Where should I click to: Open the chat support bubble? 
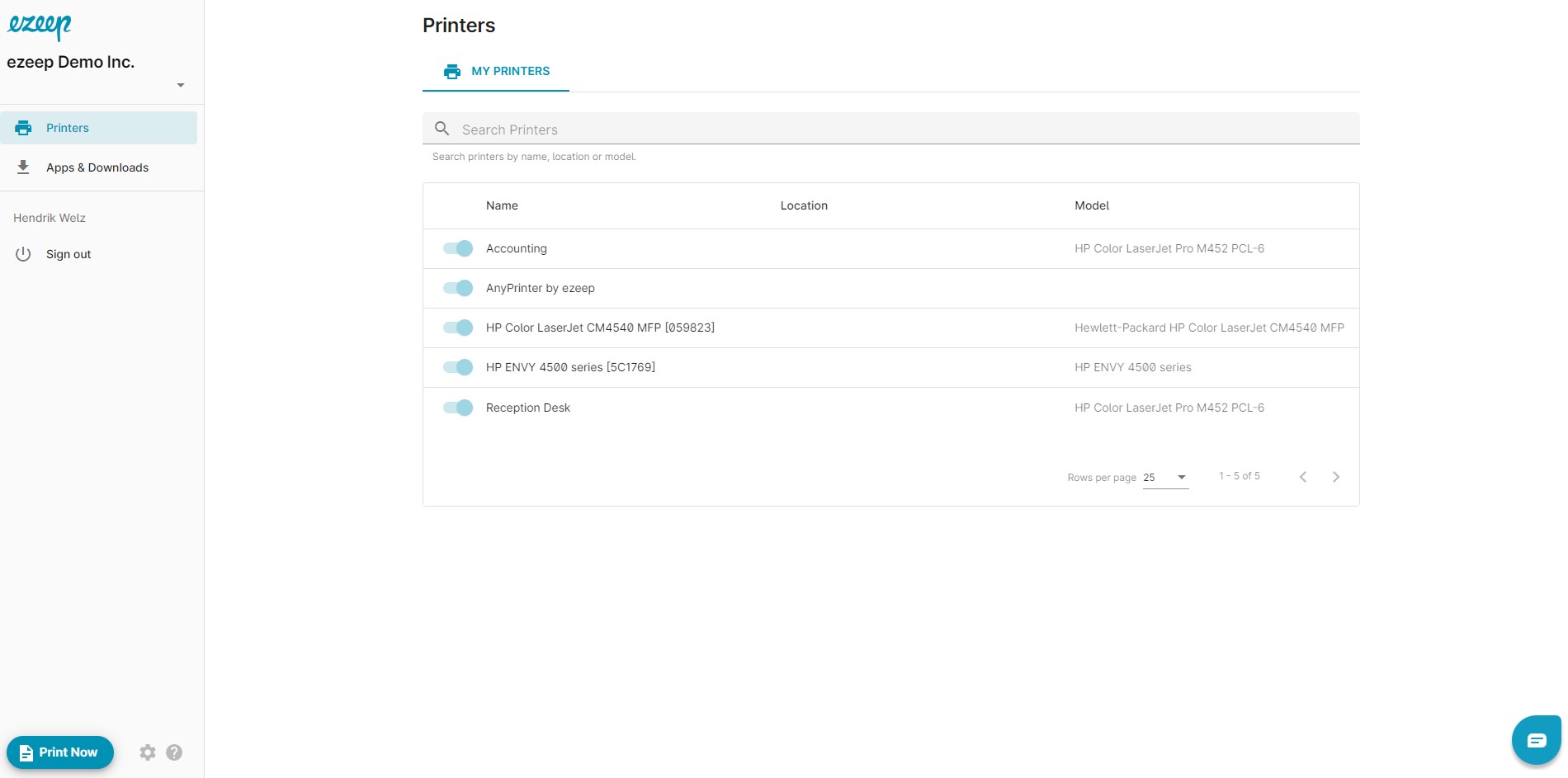pyautogui.click(x=1536, y=740)
